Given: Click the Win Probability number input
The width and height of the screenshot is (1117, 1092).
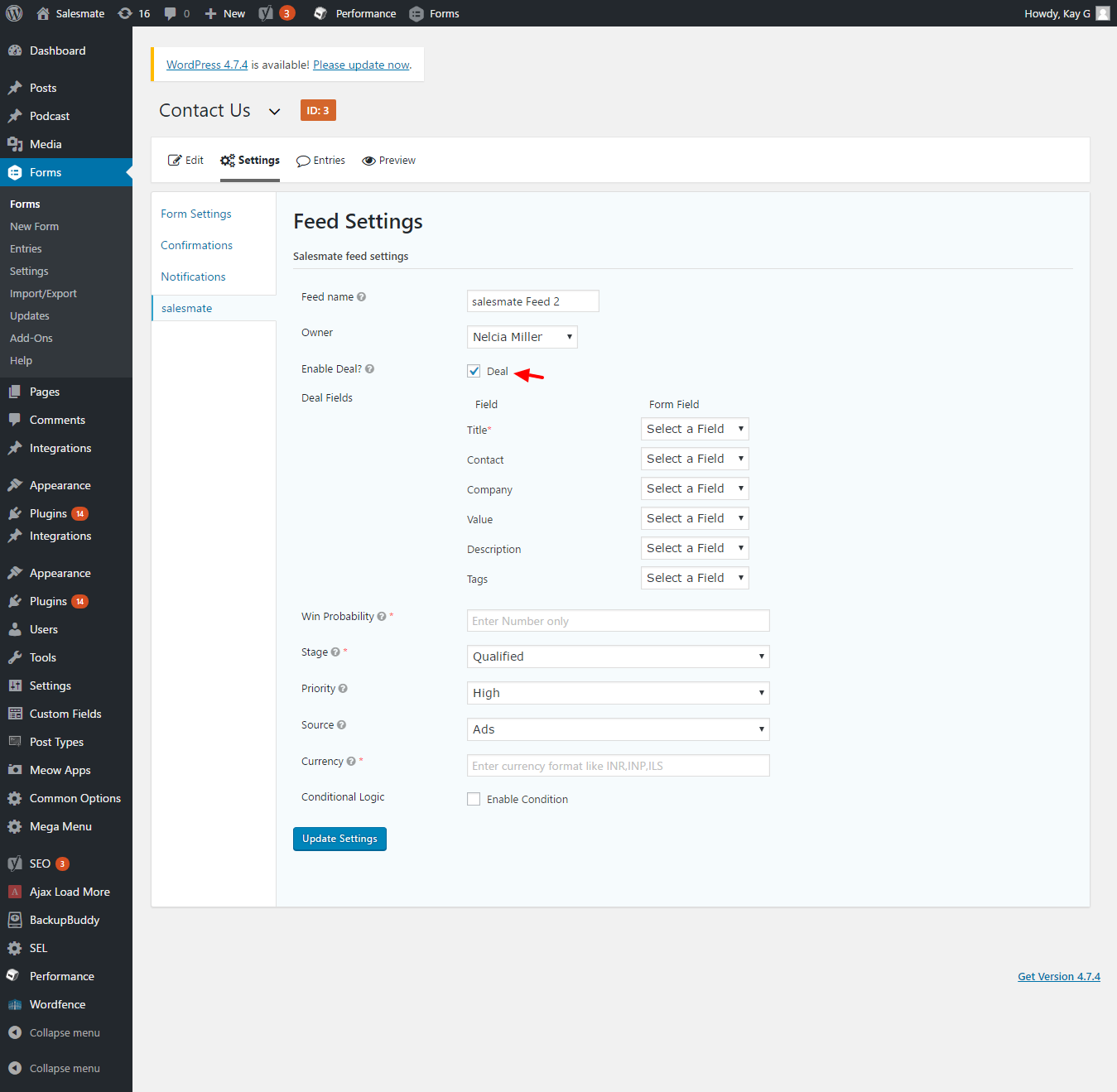Looking at the screenshot, I should pyautogui.click(x=619, y=621).
